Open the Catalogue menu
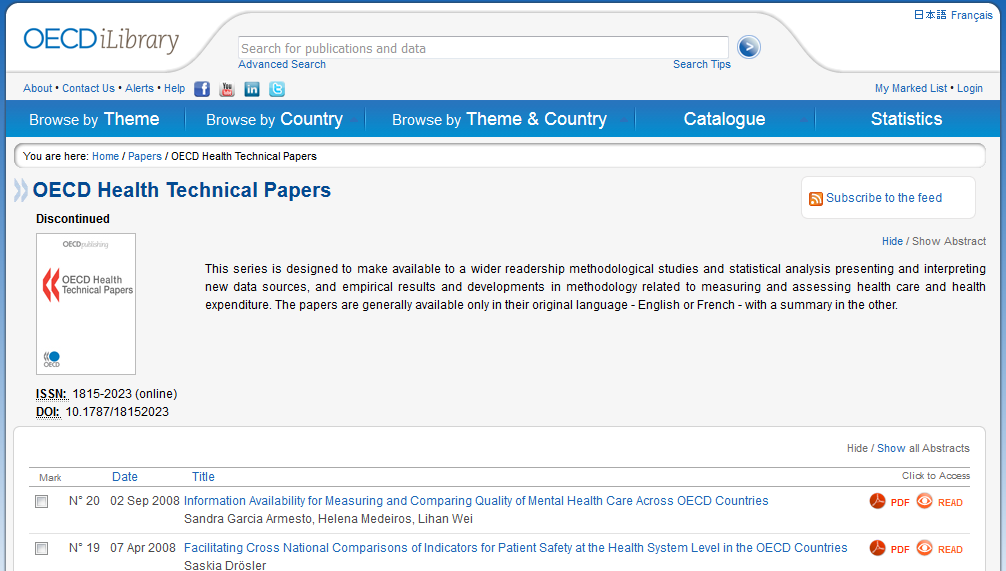 pos(724,119)
